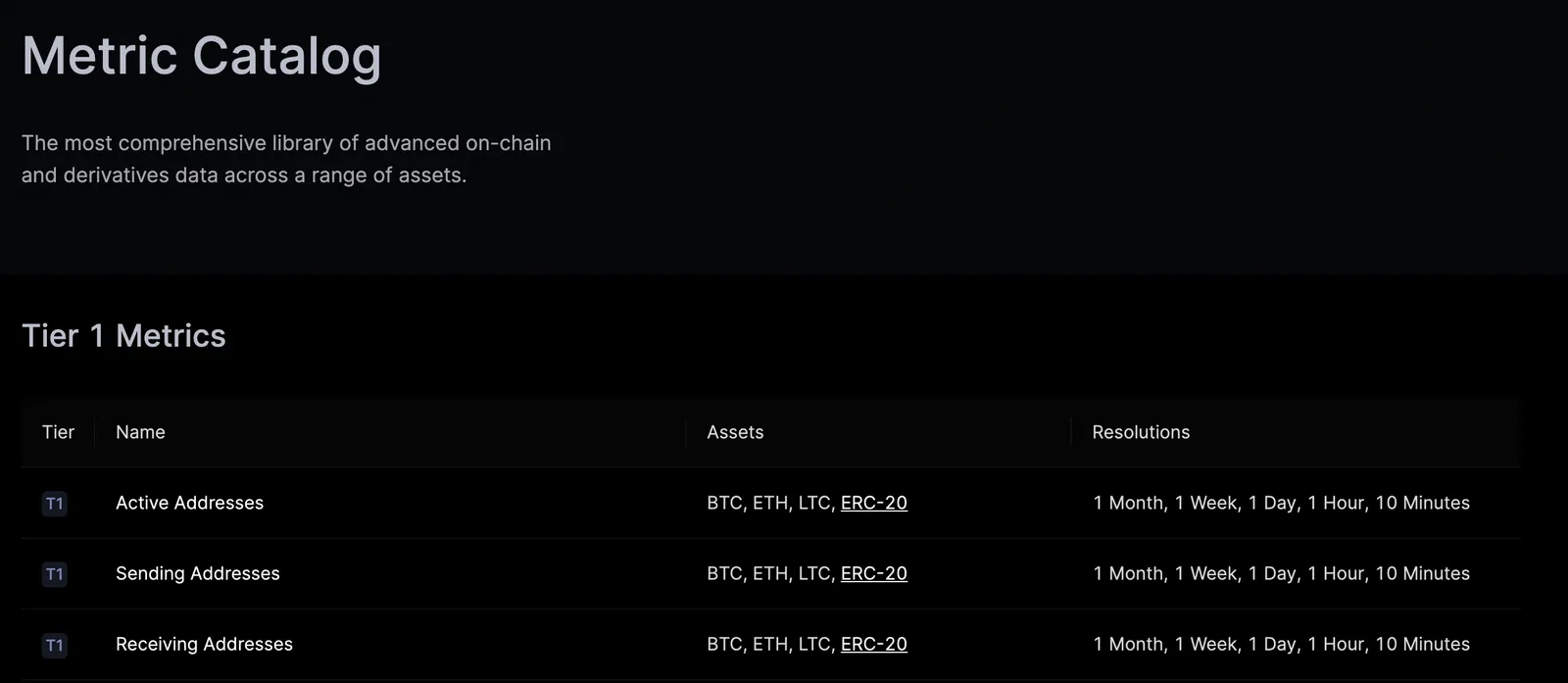Open the ERC-20 link in Receiving Addresses row
The width and height of the screenshot is (1568, 683).
pos(874,644)
